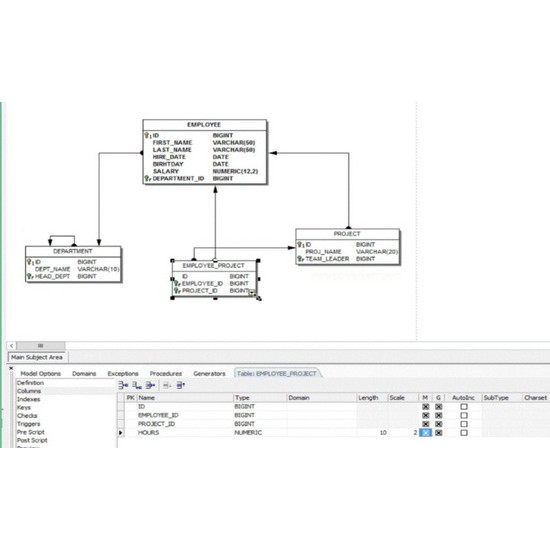550x550 pixels.
Task: Click the SubType column header
Action: 502,398
